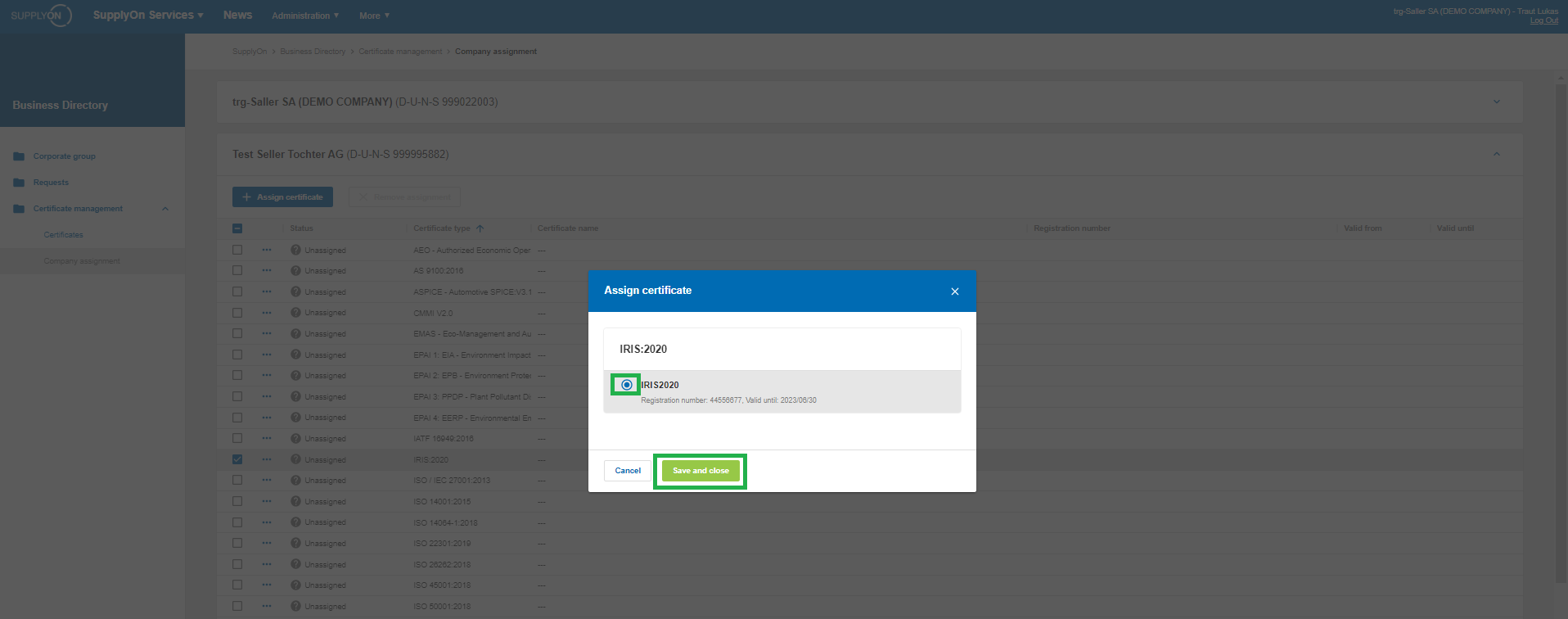Open the three-dot menu for ASPICE row
This screenshot has height=619, width=1568.
click(x=267, y=291)
